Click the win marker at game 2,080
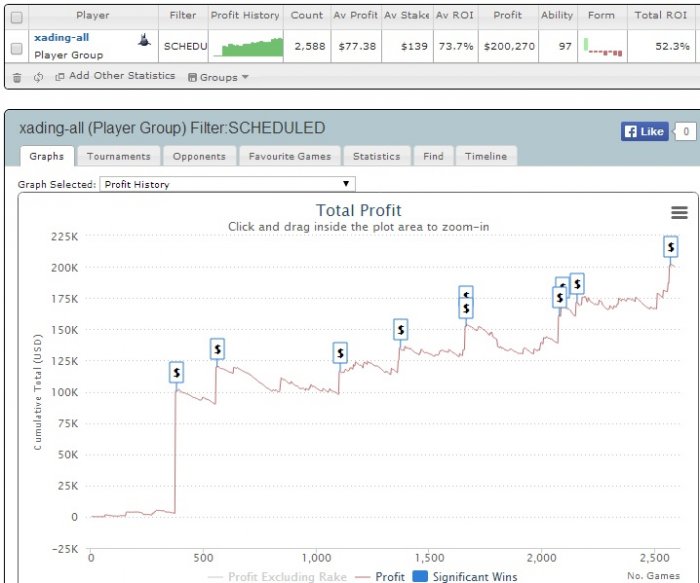 559,298
